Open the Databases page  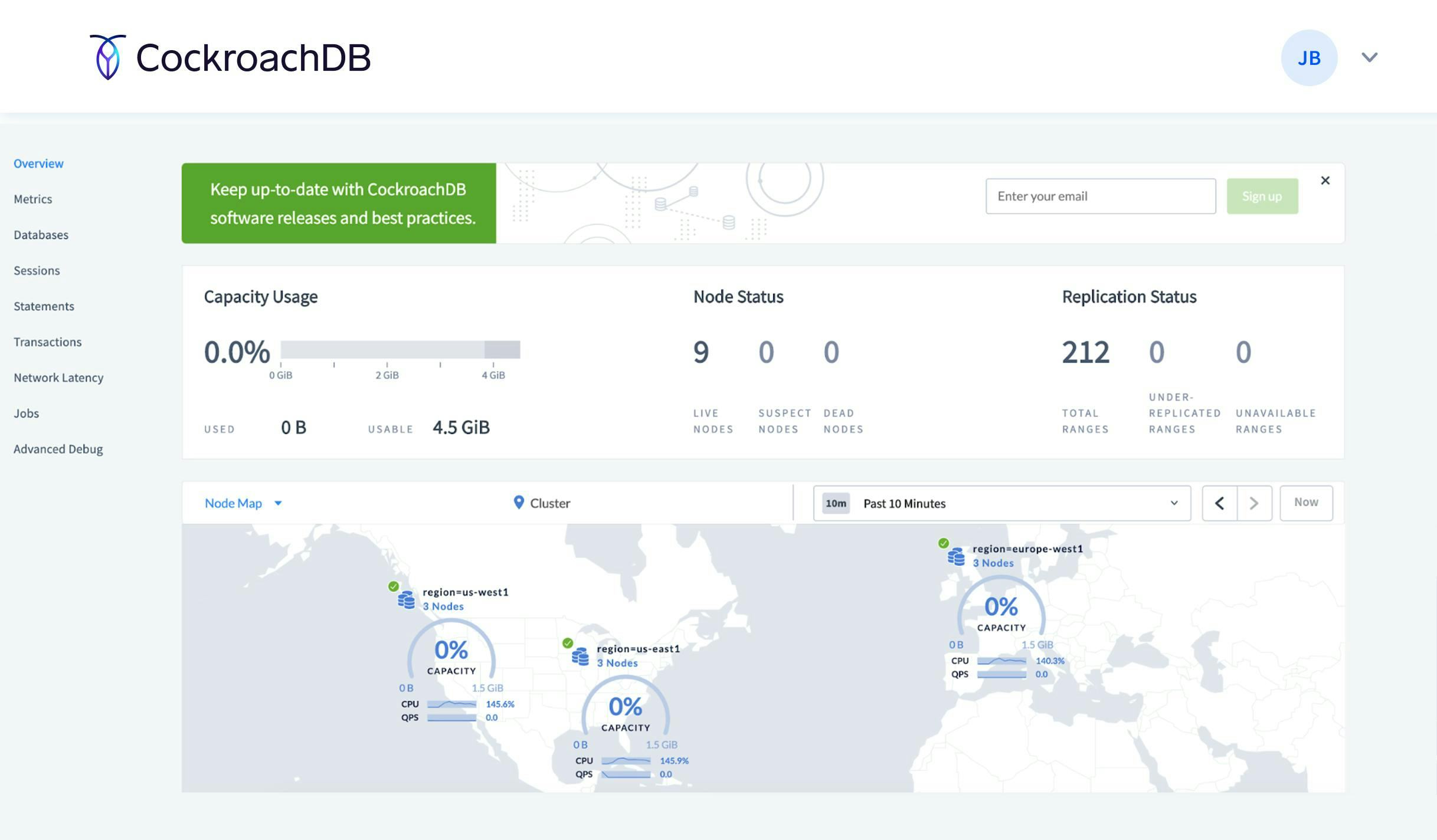[40, 234]
